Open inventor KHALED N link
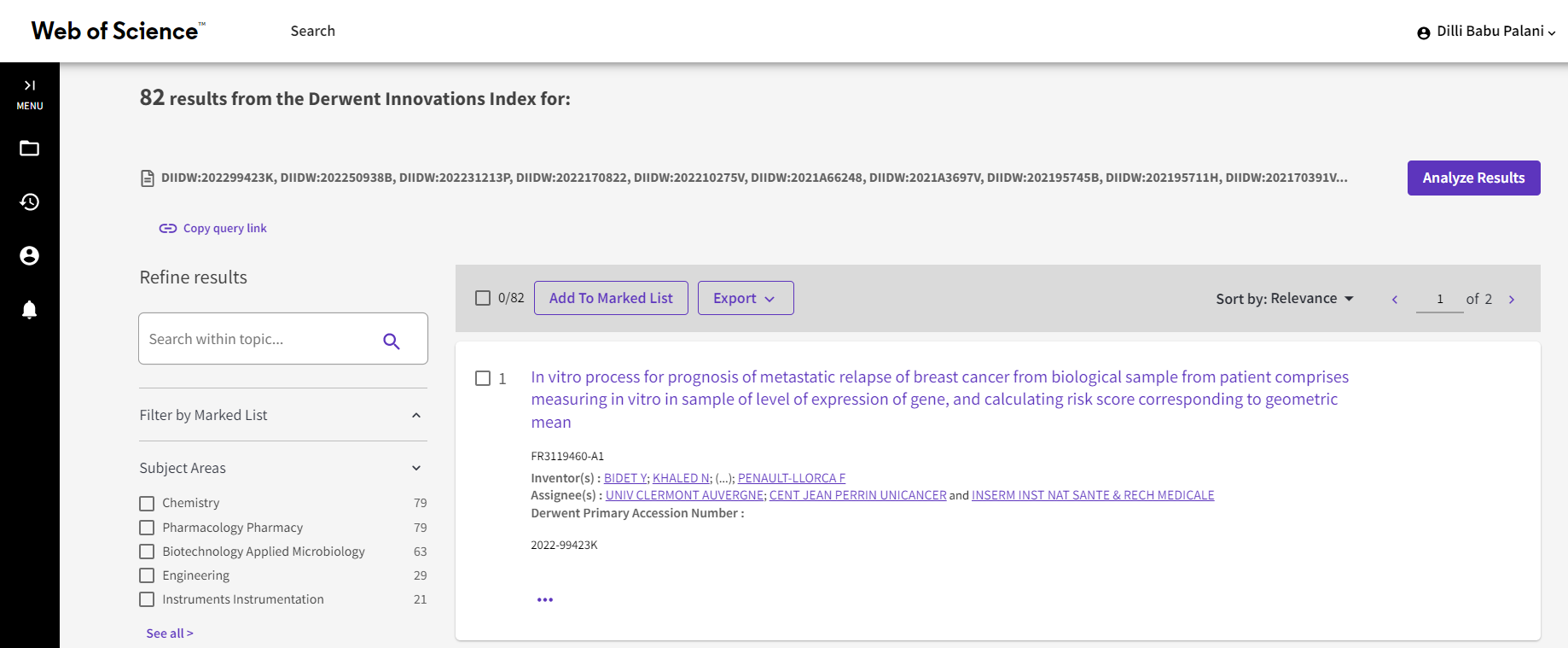 pos(681,478)
